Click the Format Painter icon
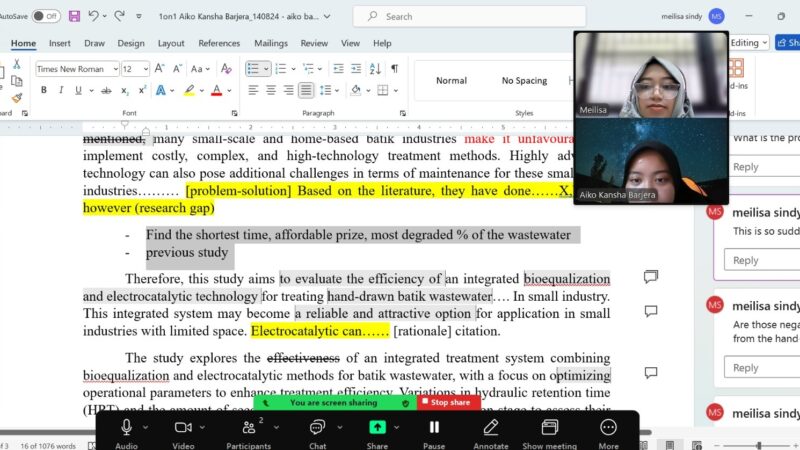The width and height of the screenshot is (800, 450). [16, 98]
